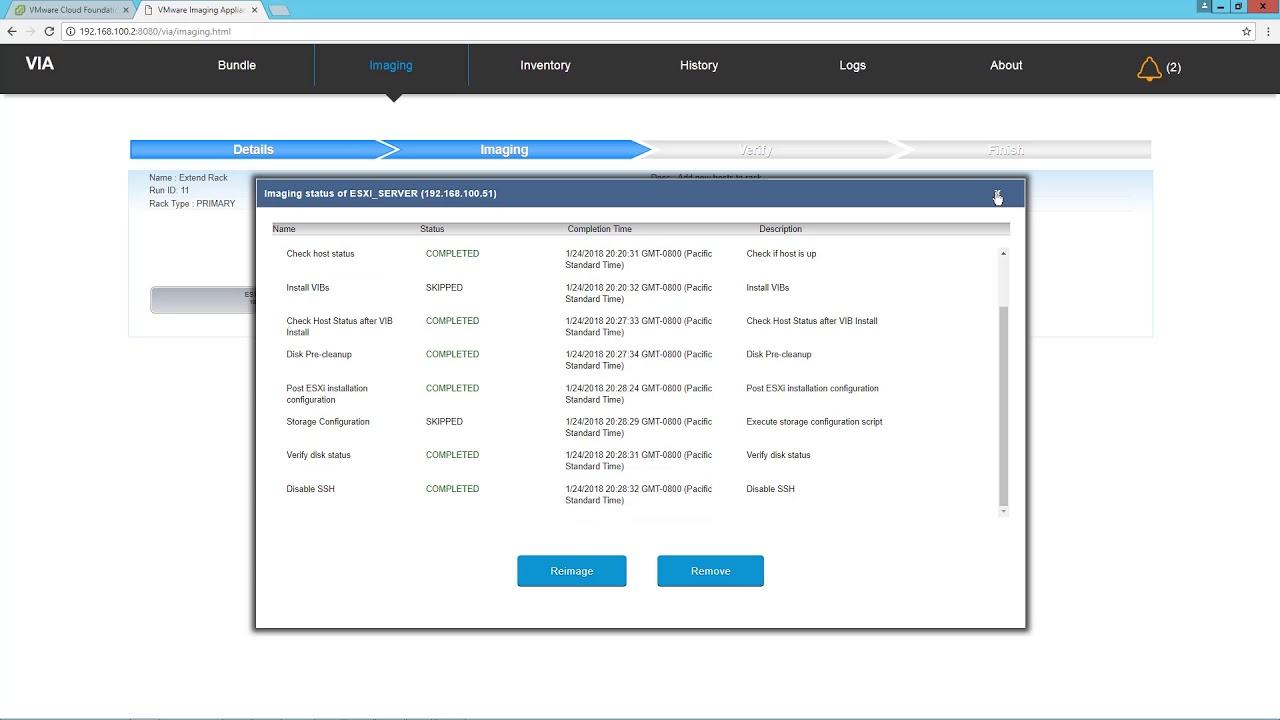Close the VMware Cloud Foundation tab

pyautogui.click(x=126, y=10)
